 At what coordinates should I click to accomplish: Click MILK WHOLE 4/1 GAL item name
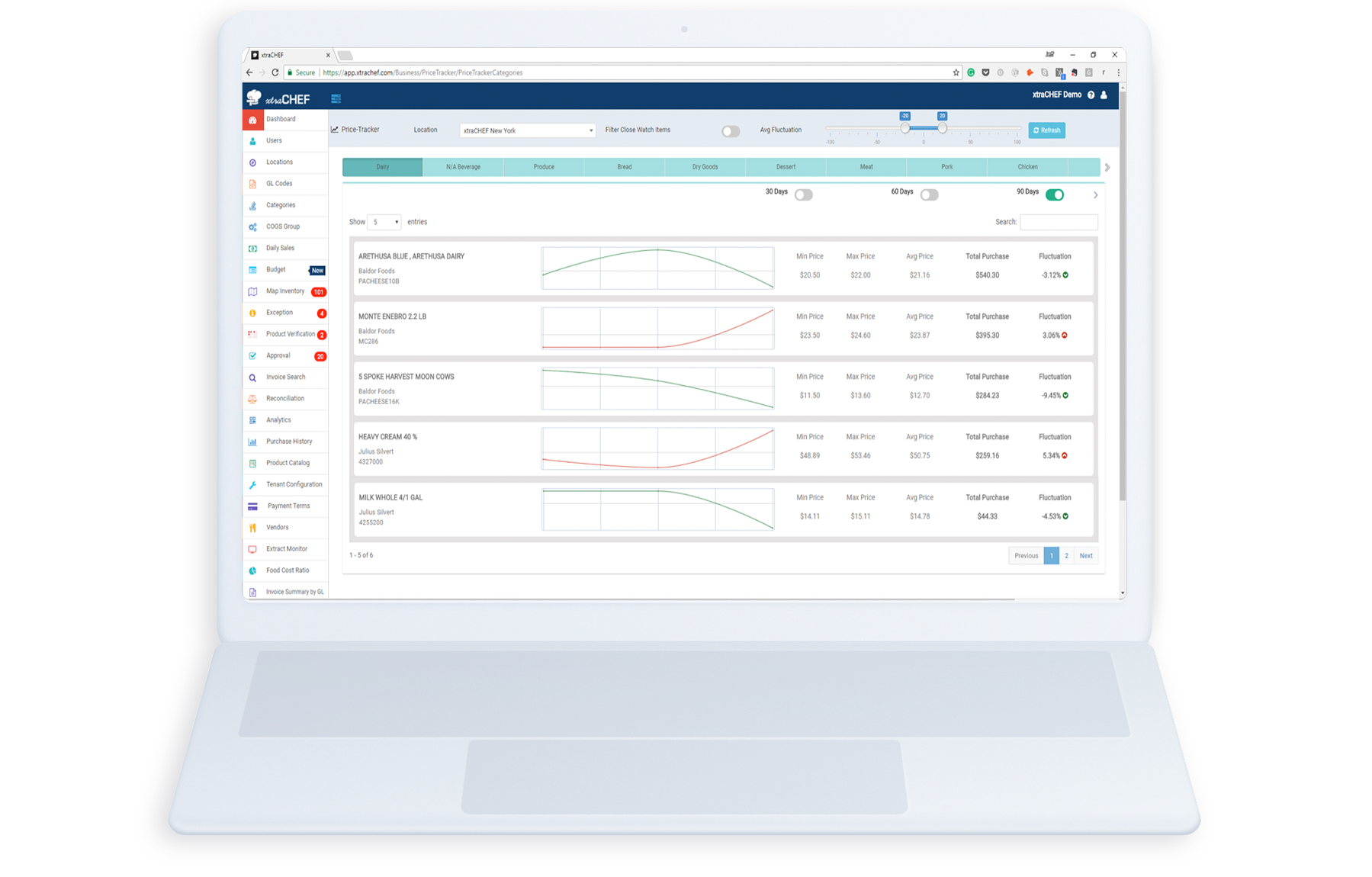pyautogui.click(x=390, y=498)
